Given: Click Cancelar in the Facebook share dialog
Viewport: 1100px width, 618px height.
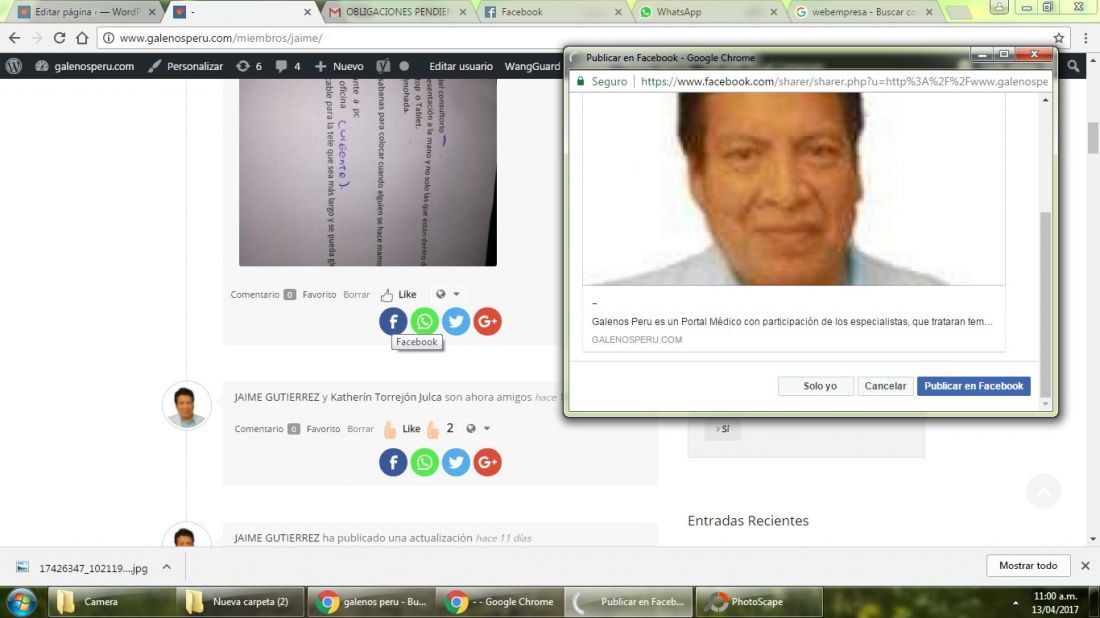Looking at the screenshot, I should (885, 386).
